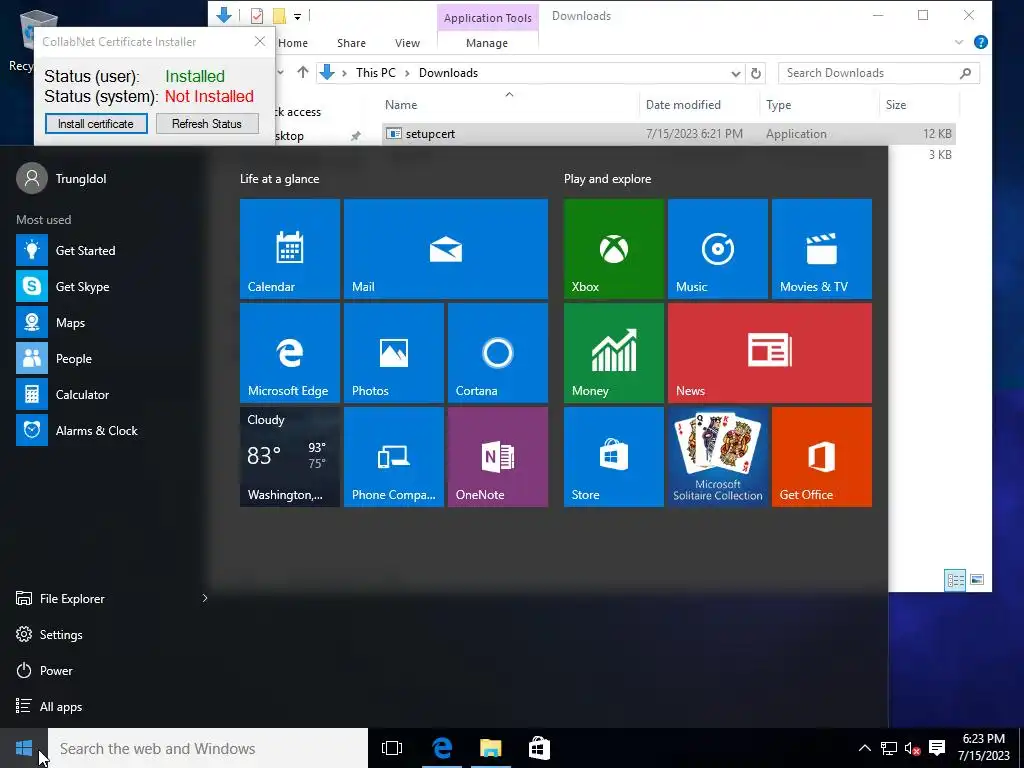Viewport: 1024px width, 768px height.
Task: Open Microsoft Solitaire Collection tile
Action: click(x=717, y=456)
